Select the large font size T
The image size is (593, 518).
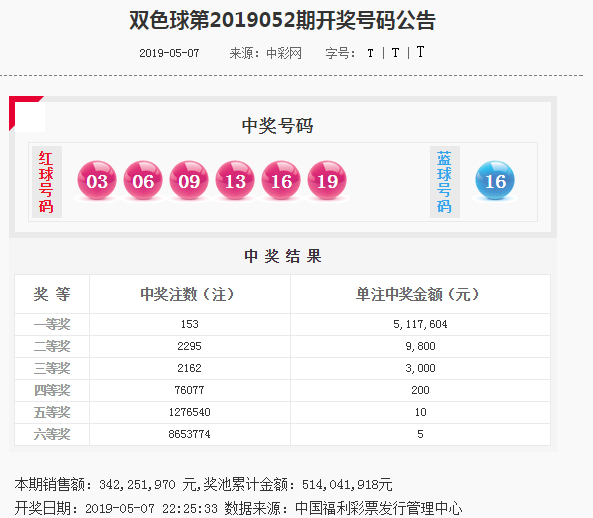tap(420, 52)
